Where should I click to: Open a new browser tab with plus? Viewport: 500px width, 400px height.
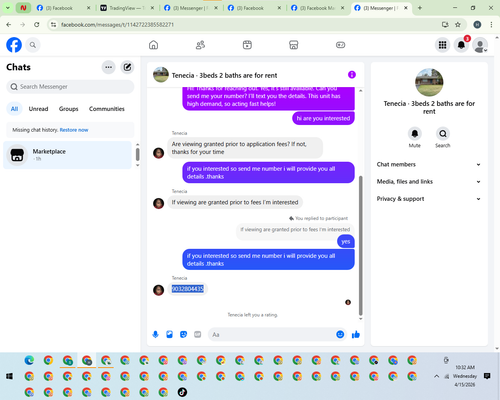coord(420,8)
